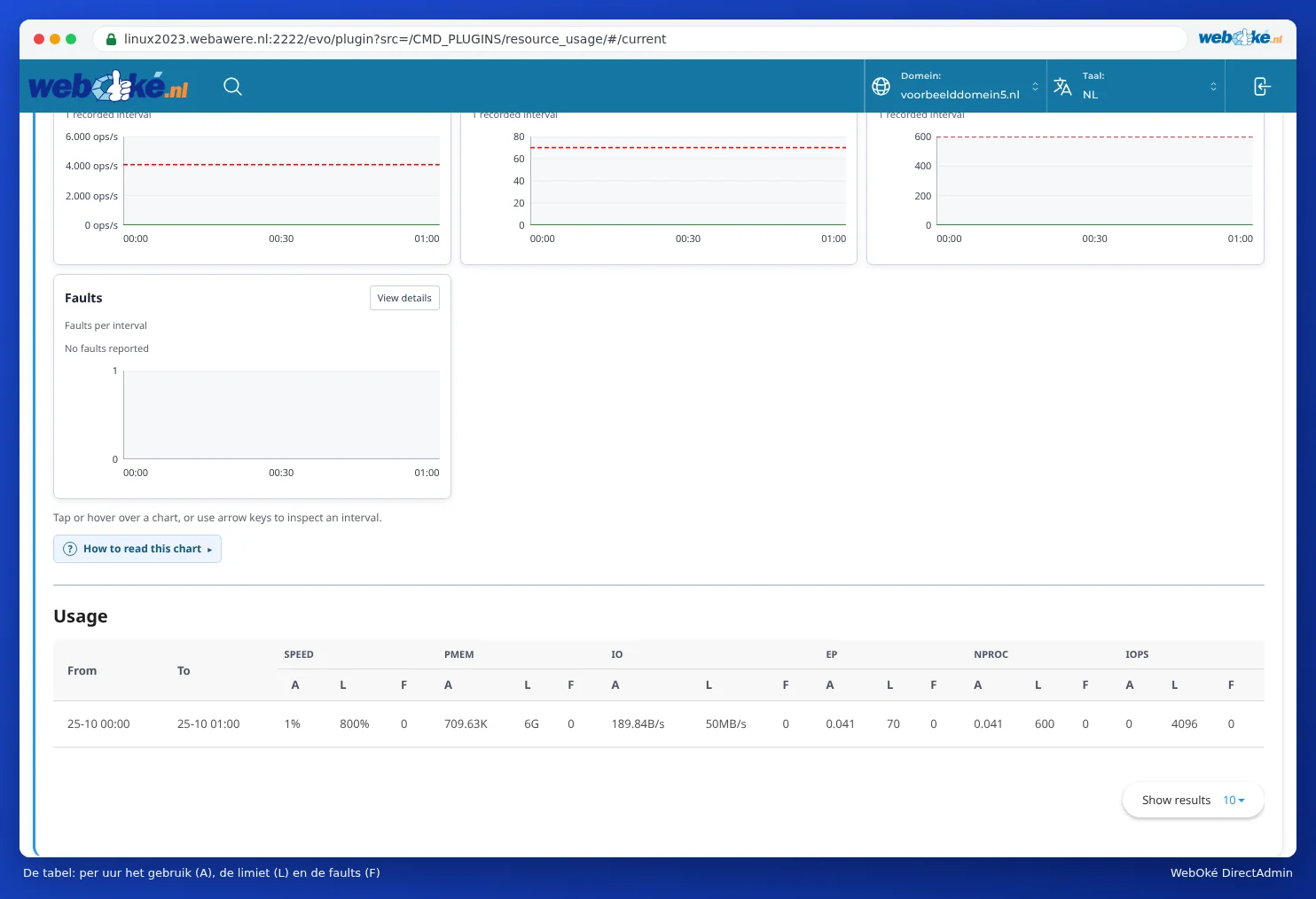Click the WebOké logo in browser title bar
Screen dimensions: 1316x899
1240,38
